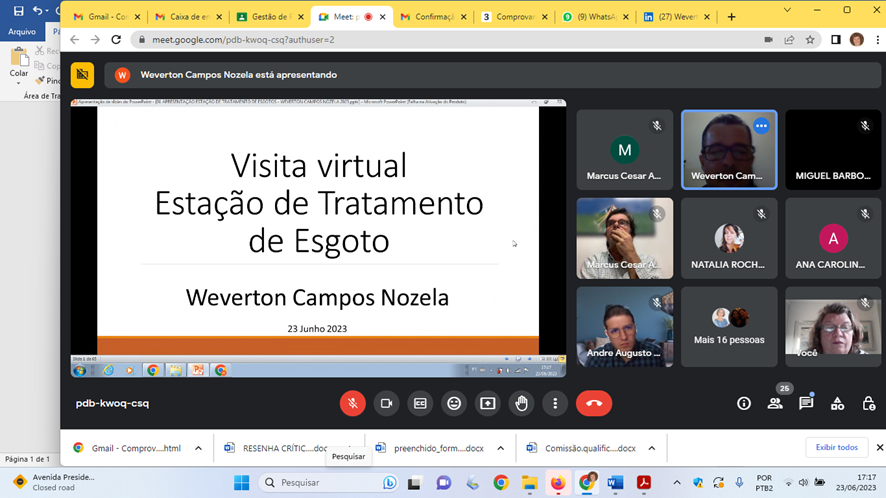Raise your hand in the meeting
Screen dimensions: 886x498
pyautogui.click(x=522, y=404)
